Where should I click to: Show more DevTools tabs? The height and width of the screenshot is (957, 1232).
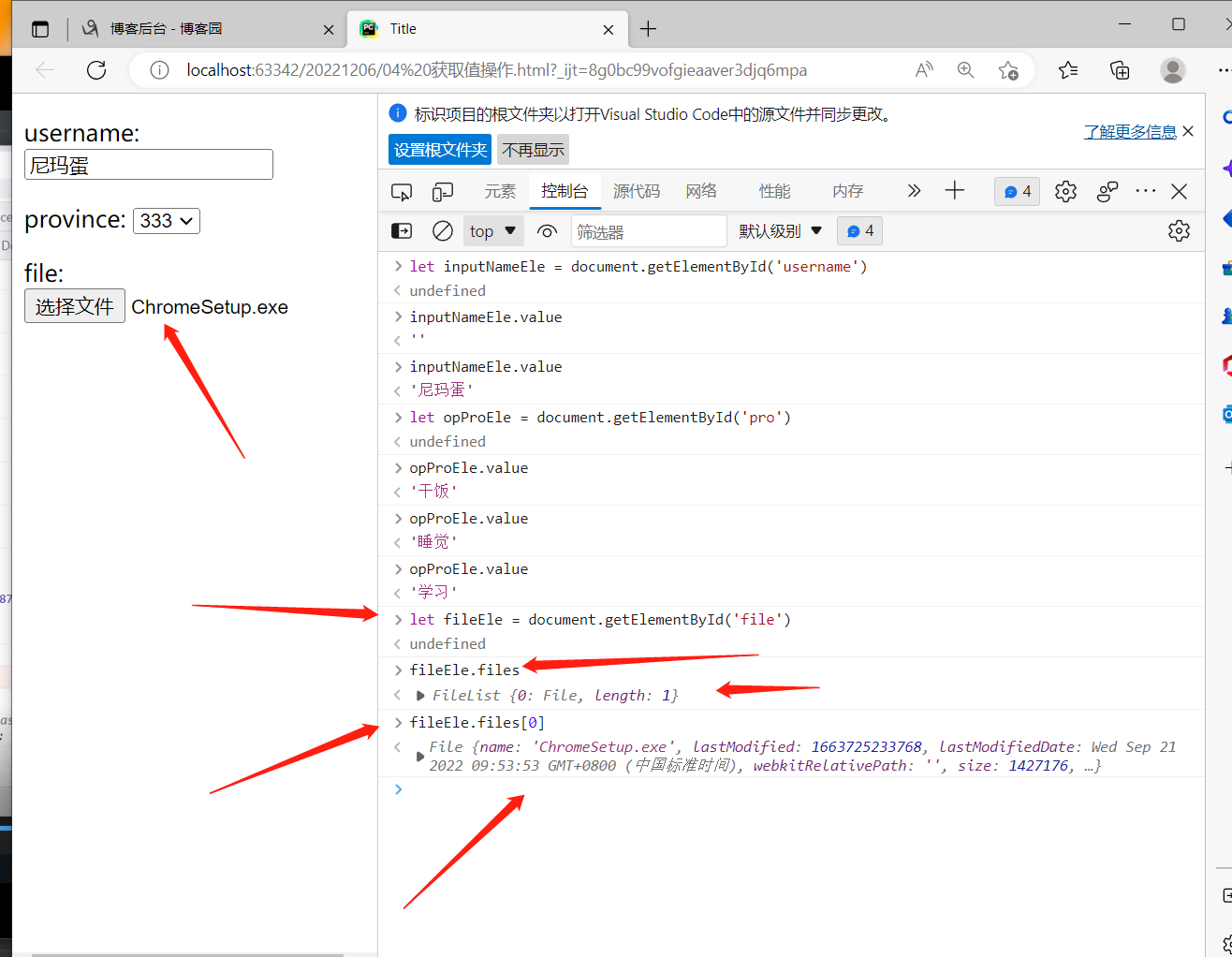(914, 191)
